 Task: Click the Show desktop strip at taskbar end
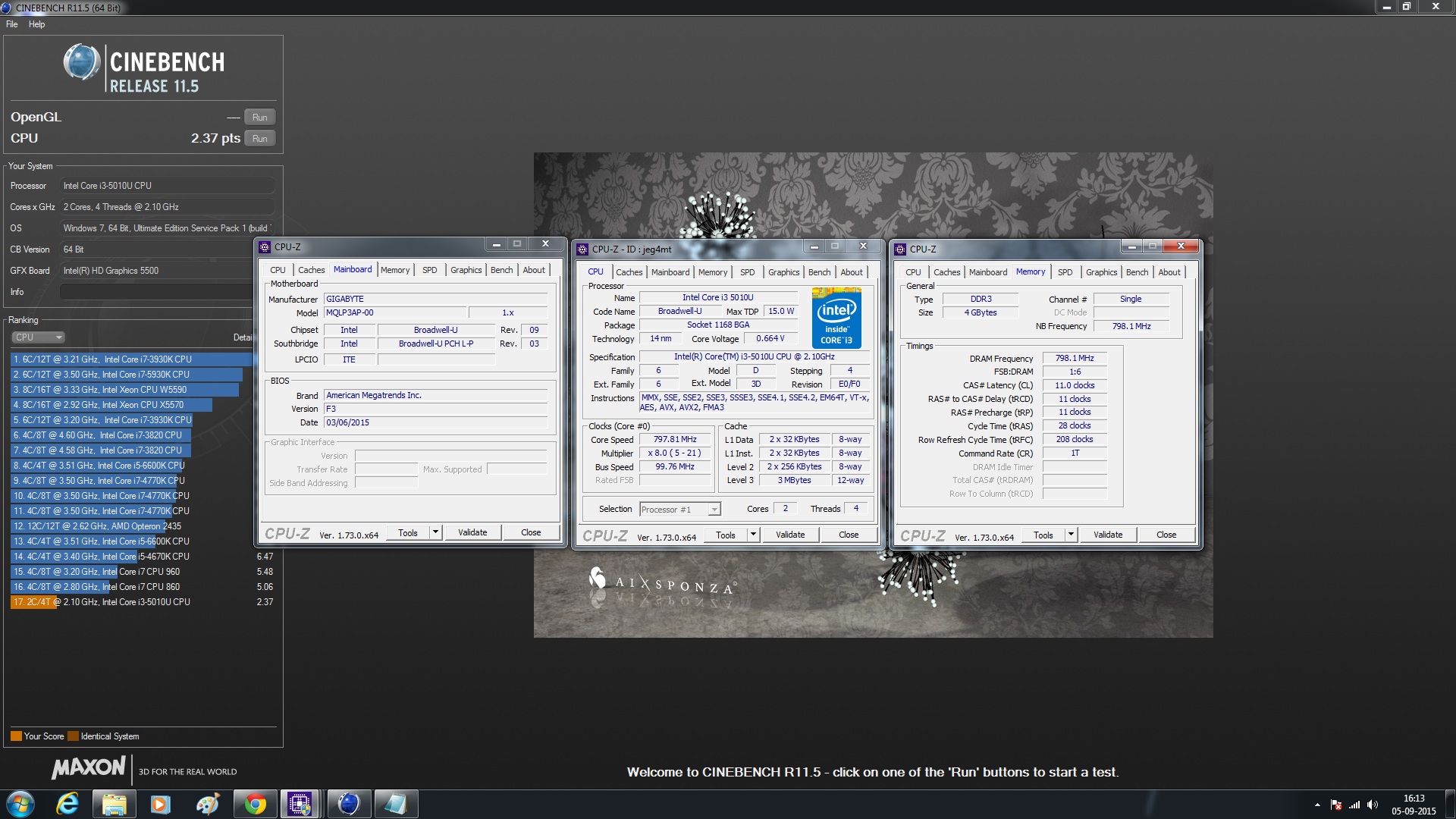(1450, 805)
